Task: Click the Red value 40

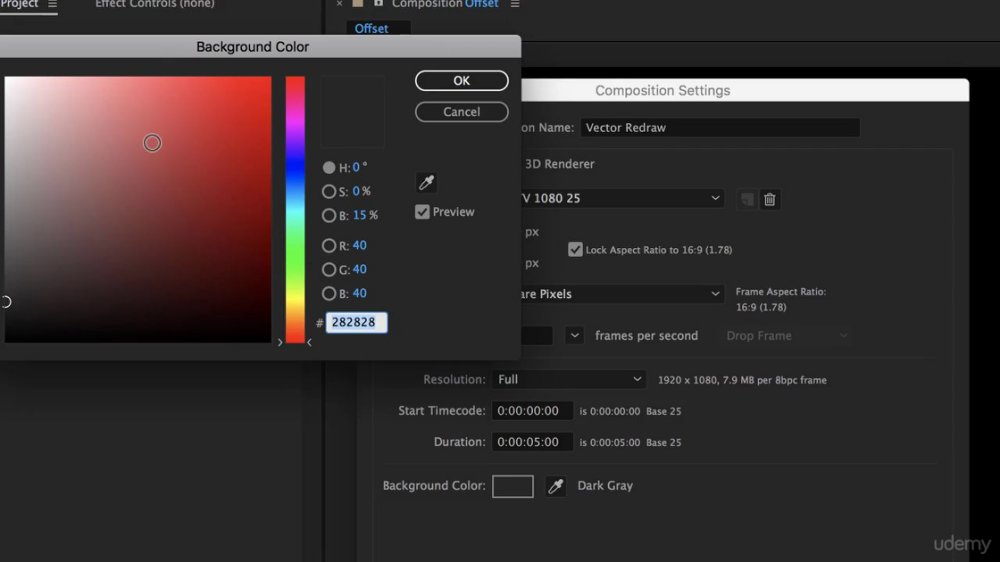Action: [360, 246]
